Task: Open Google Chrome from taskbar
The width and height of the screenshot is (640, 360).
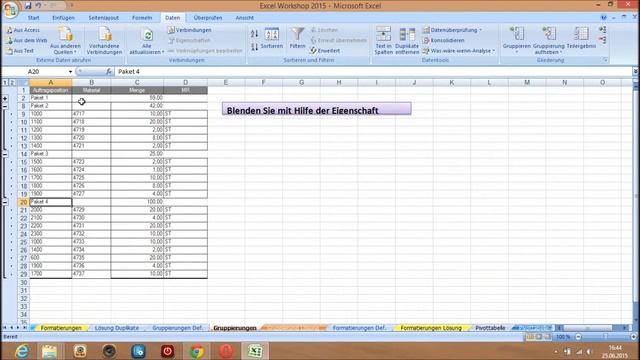Action: click(197, 351)
